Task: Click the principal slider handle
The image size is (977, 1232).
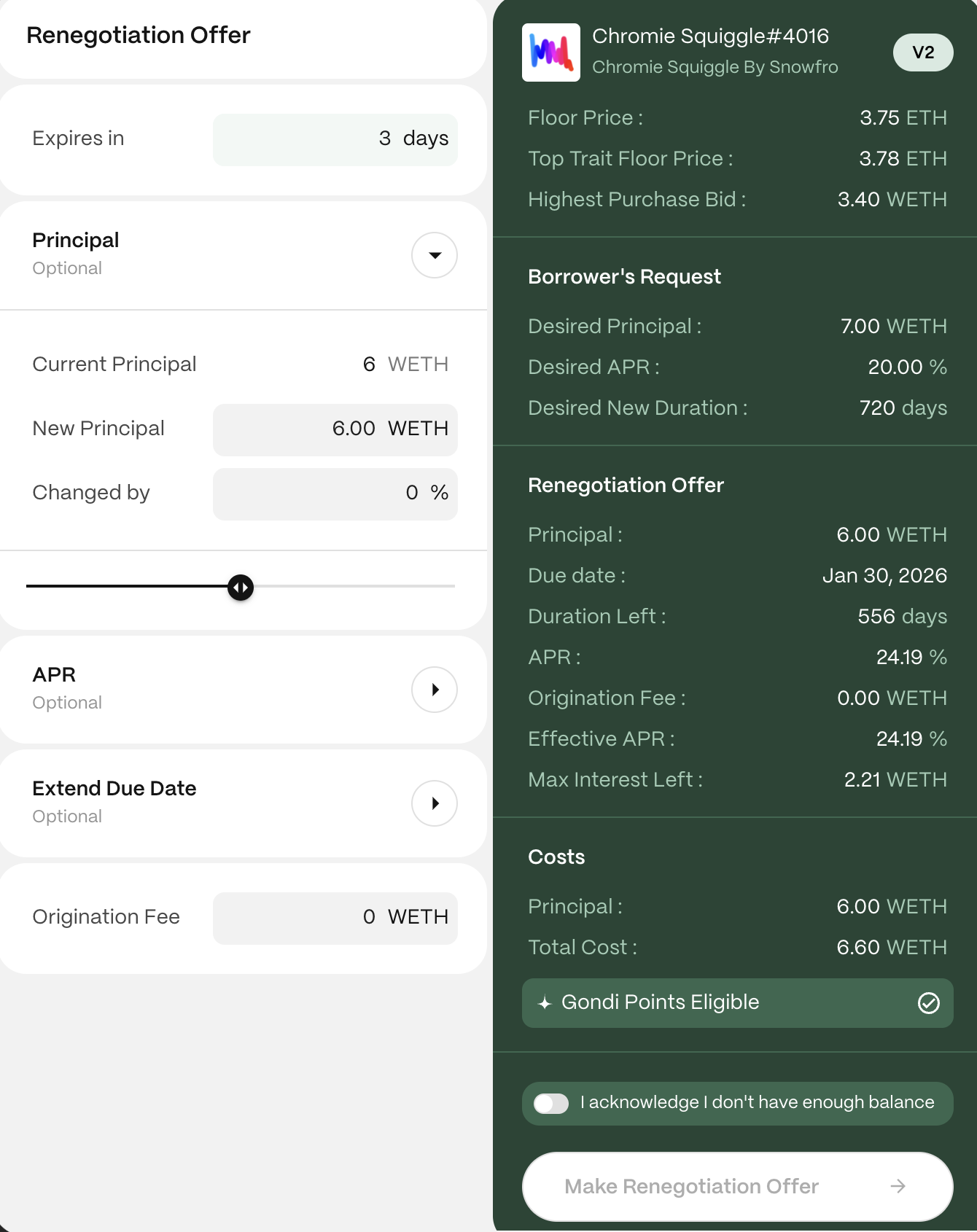Action: tap(241, 588)
